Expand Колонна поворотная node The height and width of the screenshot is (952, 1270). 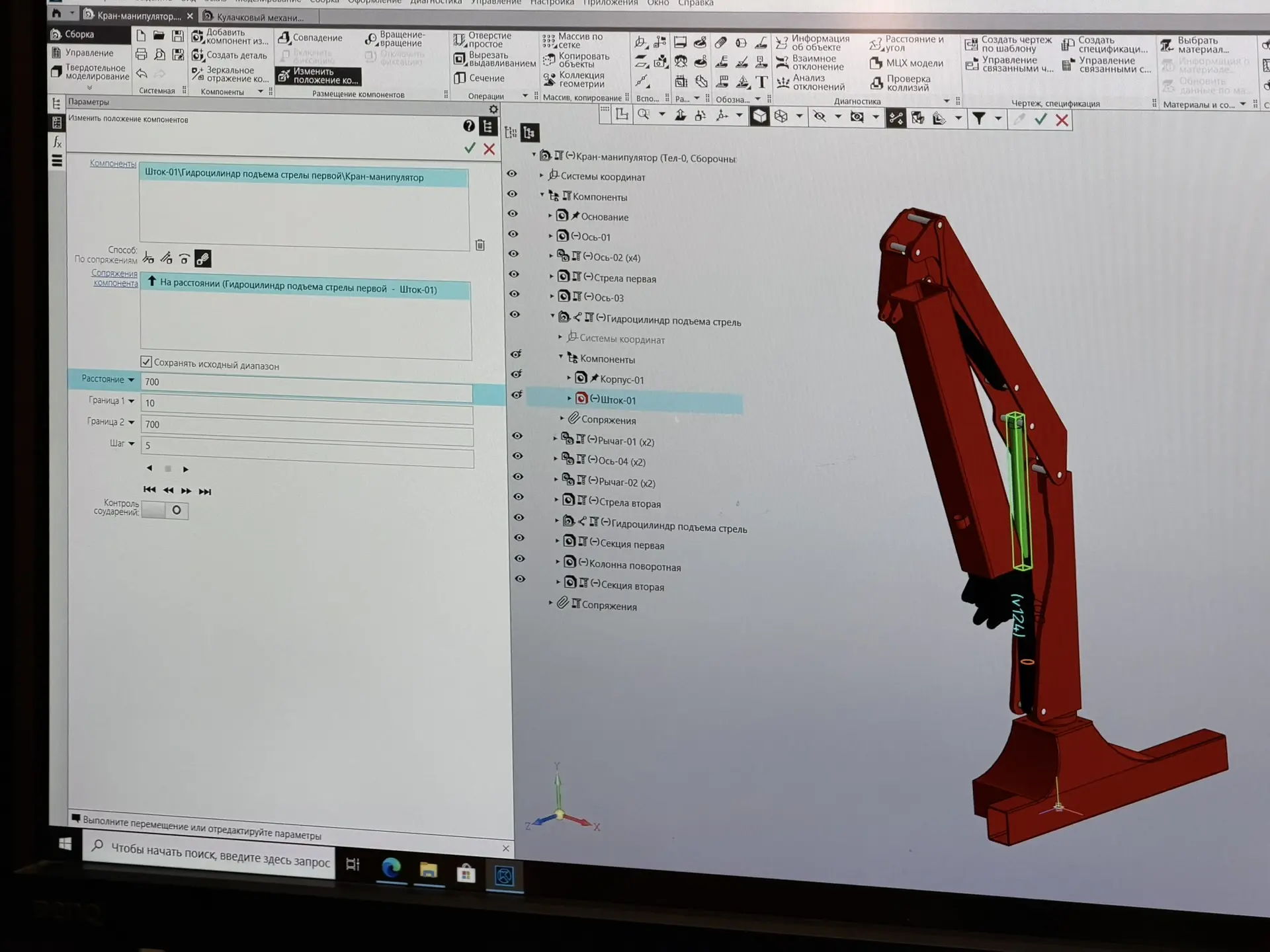point(558,562)
